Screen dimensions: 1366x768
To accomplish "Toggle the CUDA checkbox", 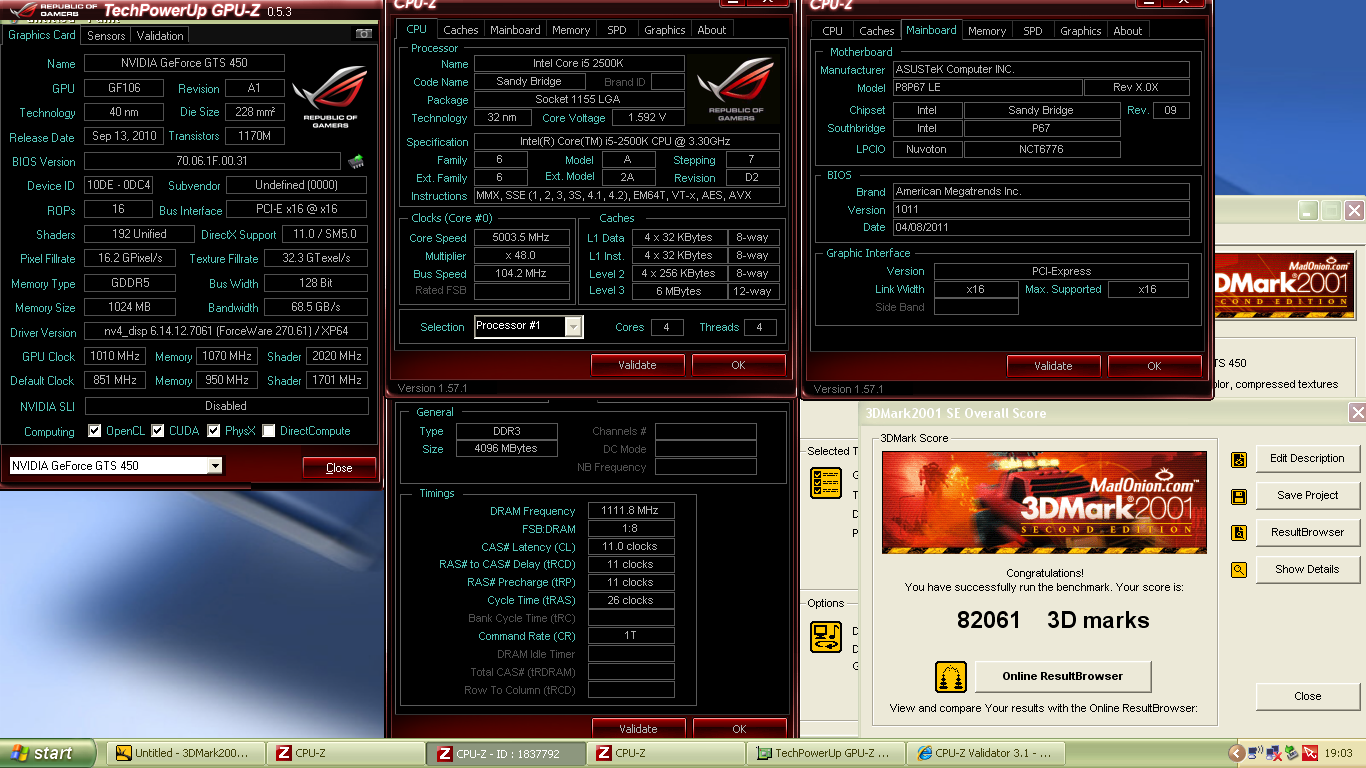I will (x=158, y=431).
